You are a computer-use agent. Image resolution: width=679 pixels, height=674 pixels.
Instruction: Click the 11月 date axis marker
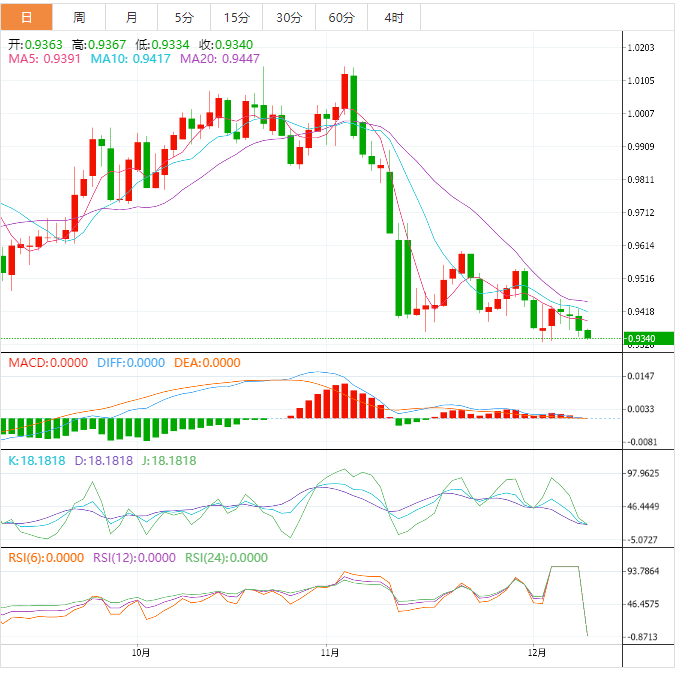[x=331, y=653]
